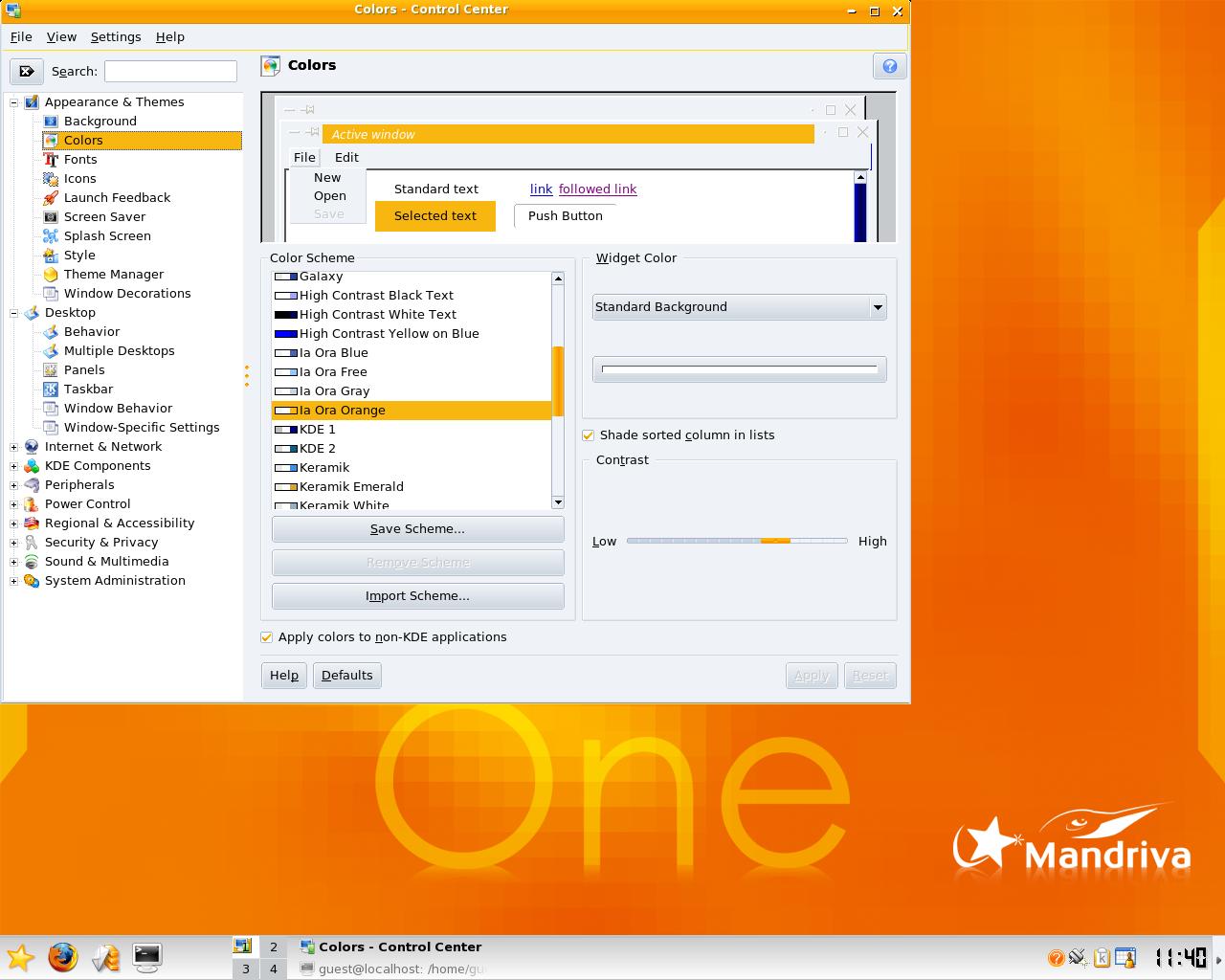Click the followed link in the preview

(598, 189)
